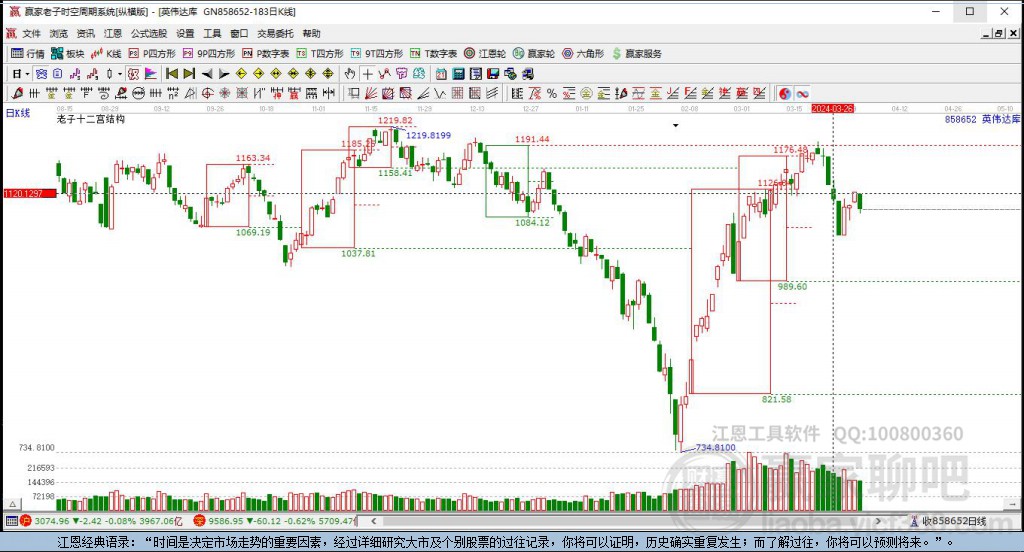Click the red floppy save icon
Viewport: 1024px width, 552px height.
pyautogui.click(x=493, y=74)
